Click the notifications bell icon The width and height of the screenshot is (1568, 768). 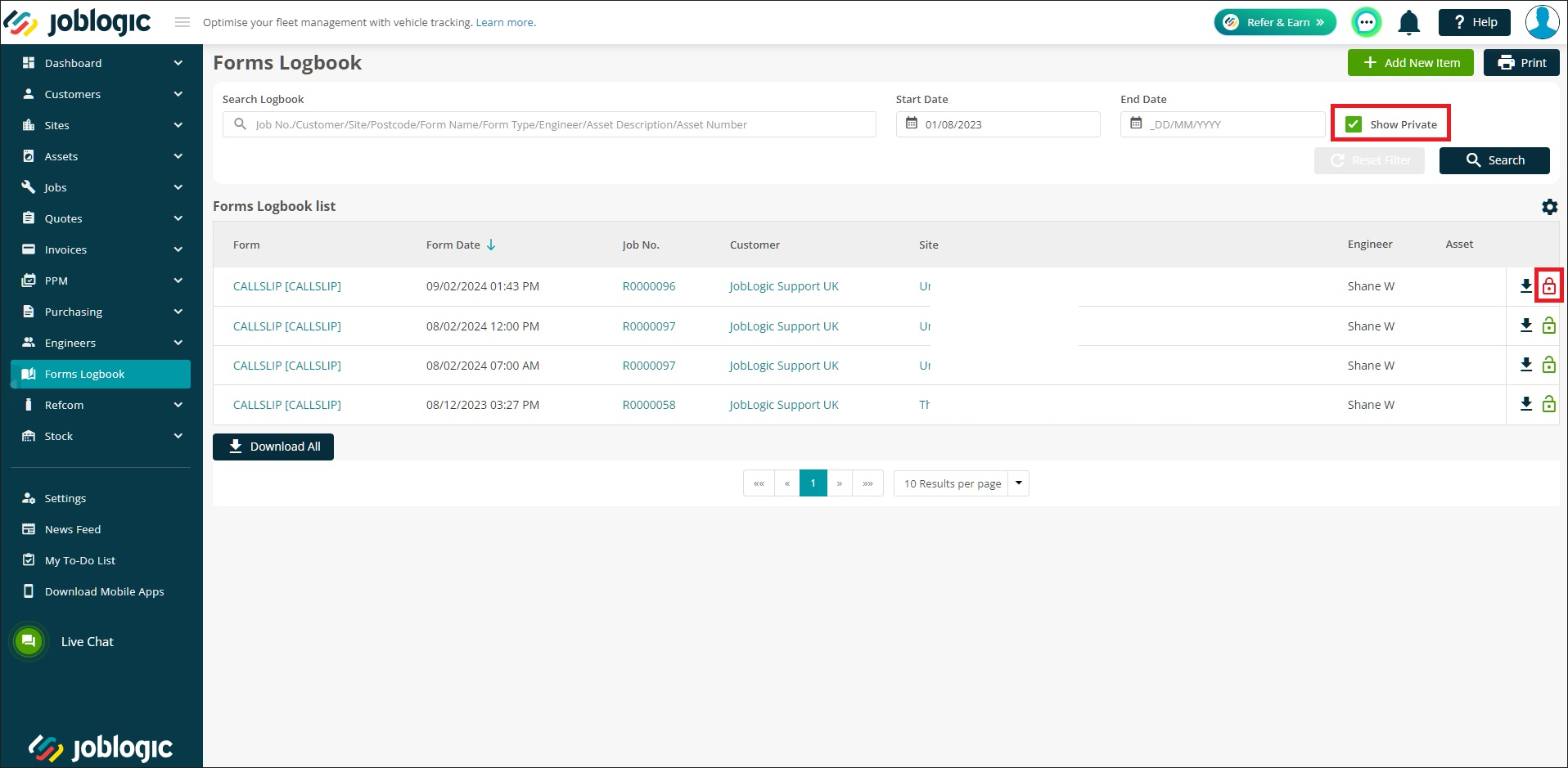click(1408, 23)
